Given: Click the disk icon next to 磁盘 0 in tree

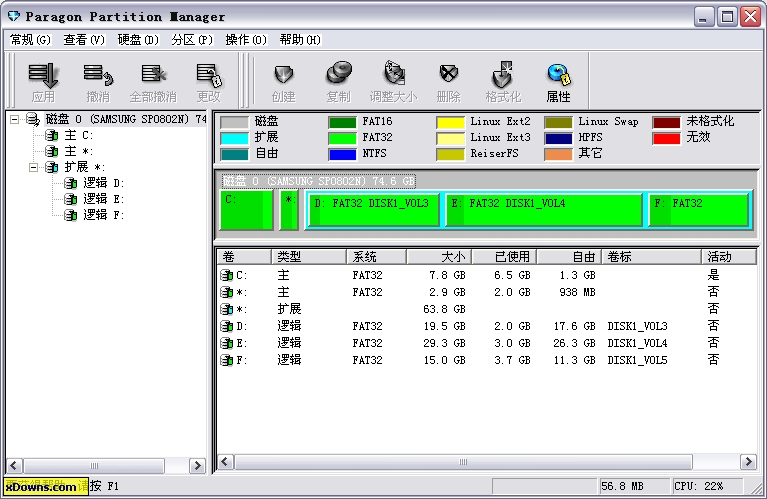Looking at the screenshot, I should click(x=33, y=119).
